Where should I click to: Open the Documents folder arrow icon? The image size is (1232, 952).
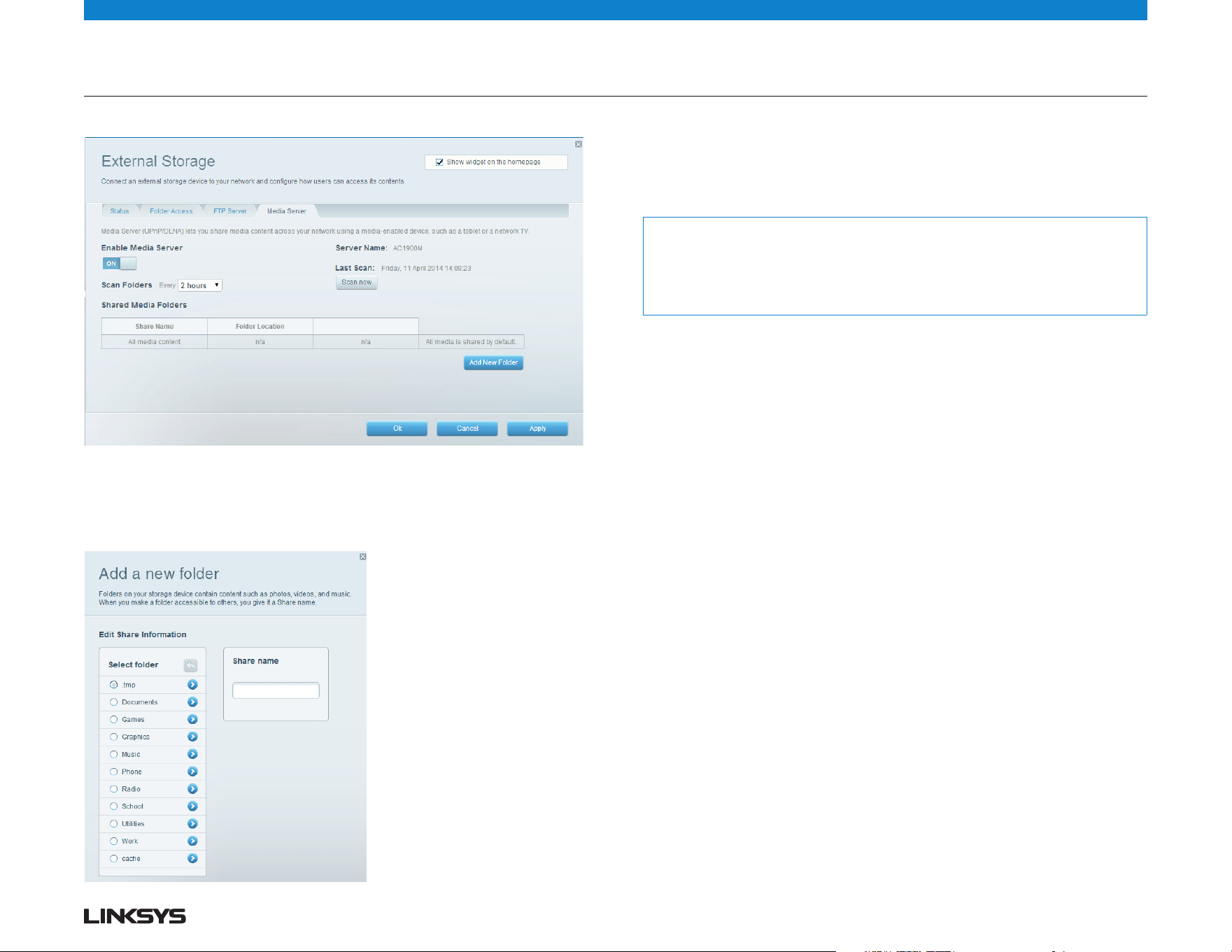[x=192, y=702]
